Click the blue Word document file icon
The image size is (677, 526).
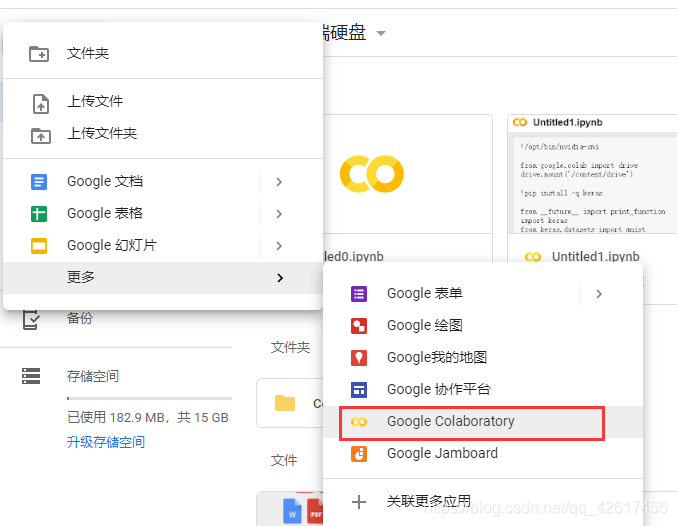[292, 511]
